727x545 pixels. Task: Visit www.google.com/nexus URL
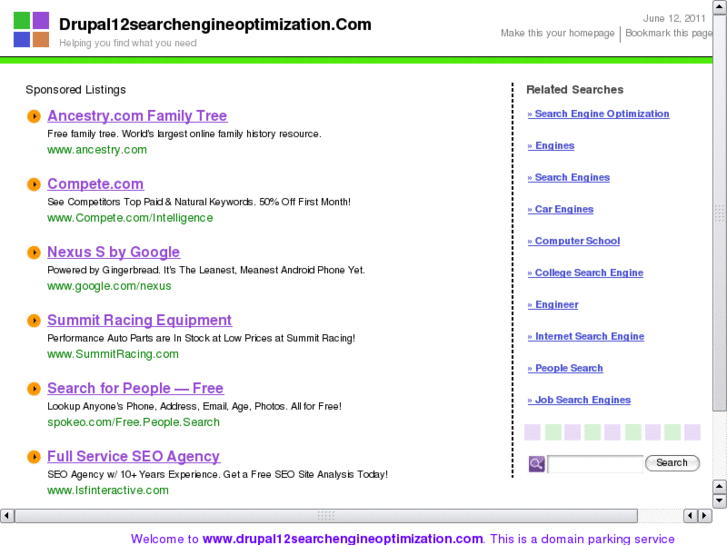(109, 286)
